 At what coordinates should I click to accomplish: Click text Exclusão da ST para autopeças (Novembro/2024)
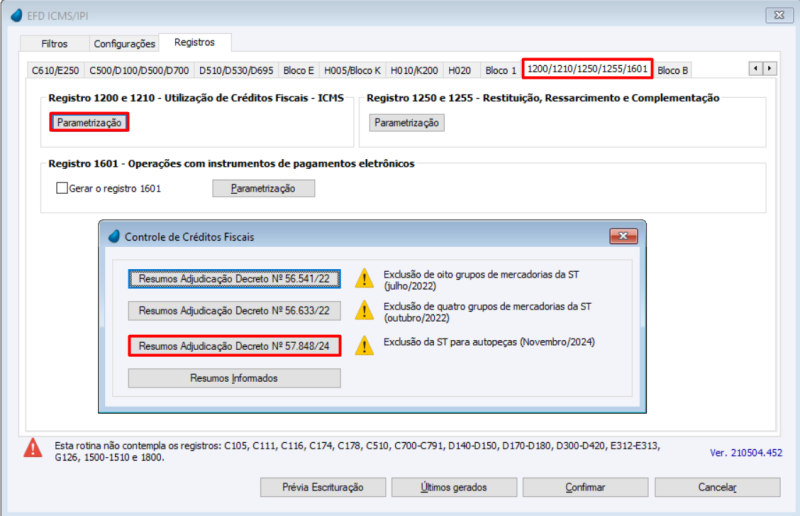pos(489,342)
